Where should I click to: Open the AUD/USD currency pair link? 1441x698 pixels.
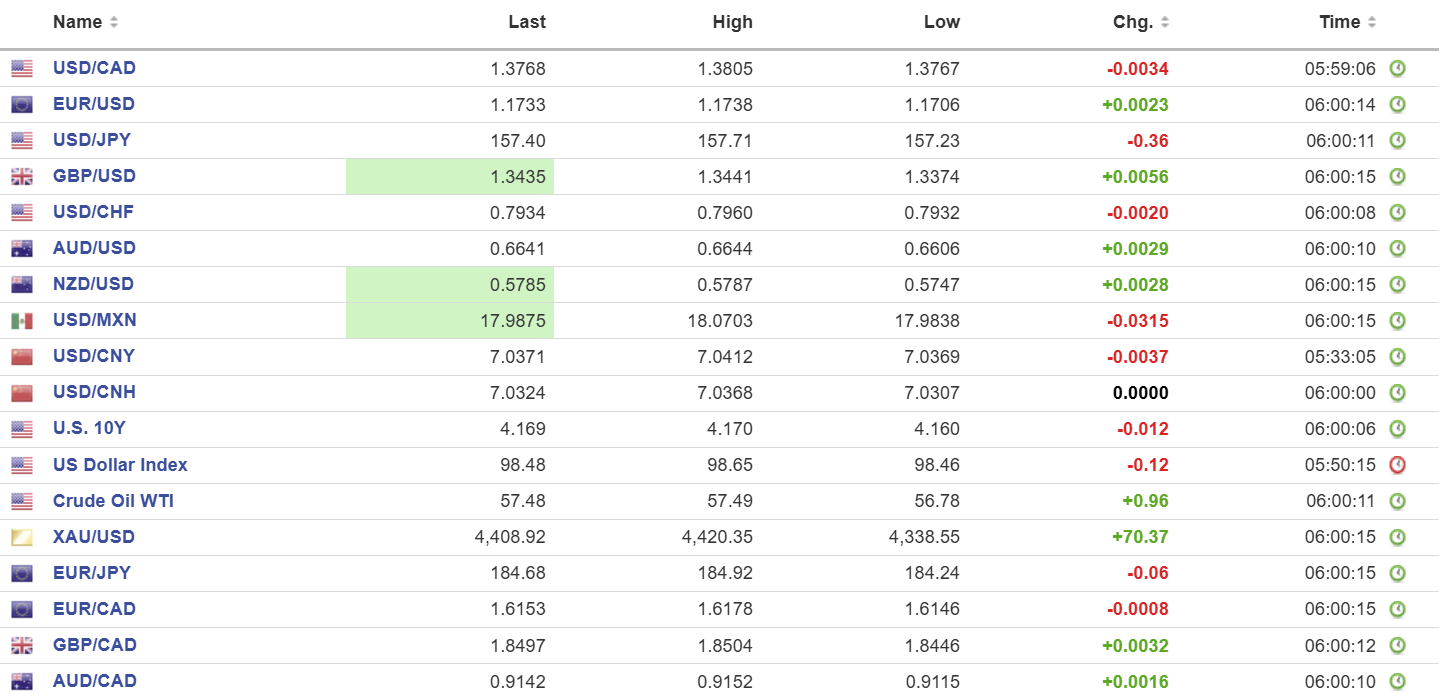coord(93,248)
